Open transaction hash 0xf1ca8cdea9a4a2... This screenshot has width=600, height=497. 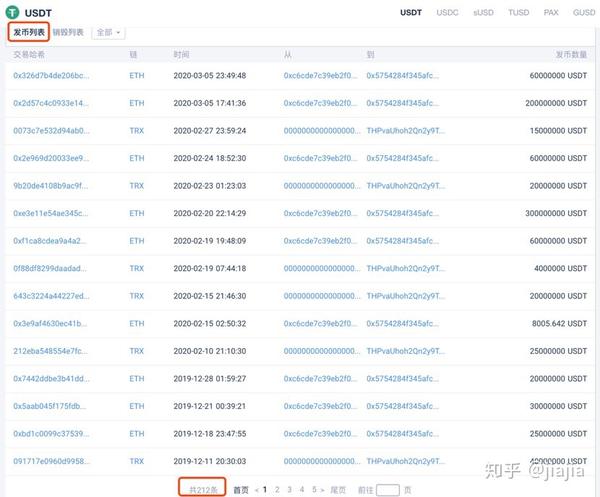point(50,241)
